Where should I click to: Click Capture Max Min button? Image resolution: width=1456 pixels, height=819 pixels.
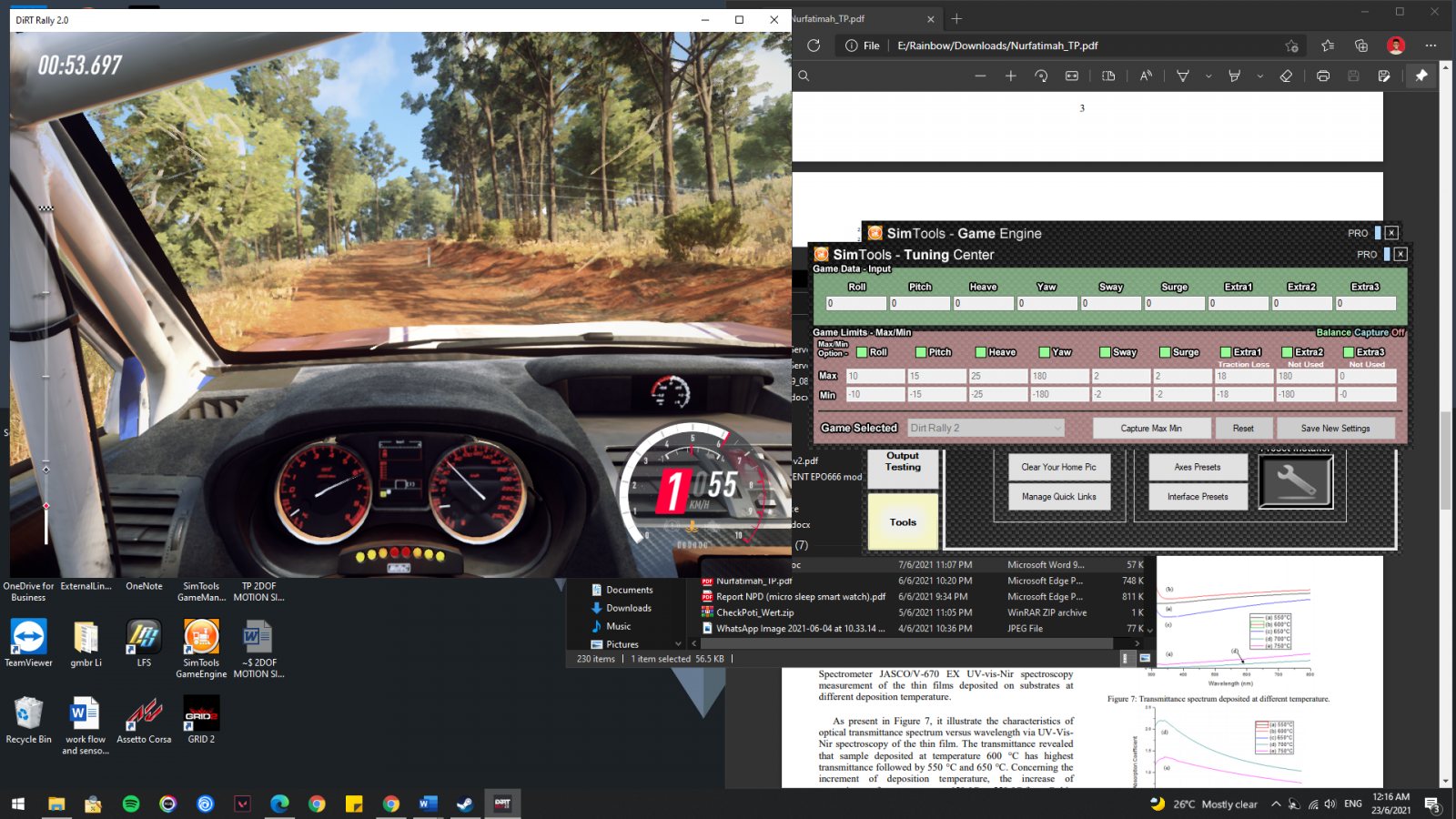click(1151, 428)
